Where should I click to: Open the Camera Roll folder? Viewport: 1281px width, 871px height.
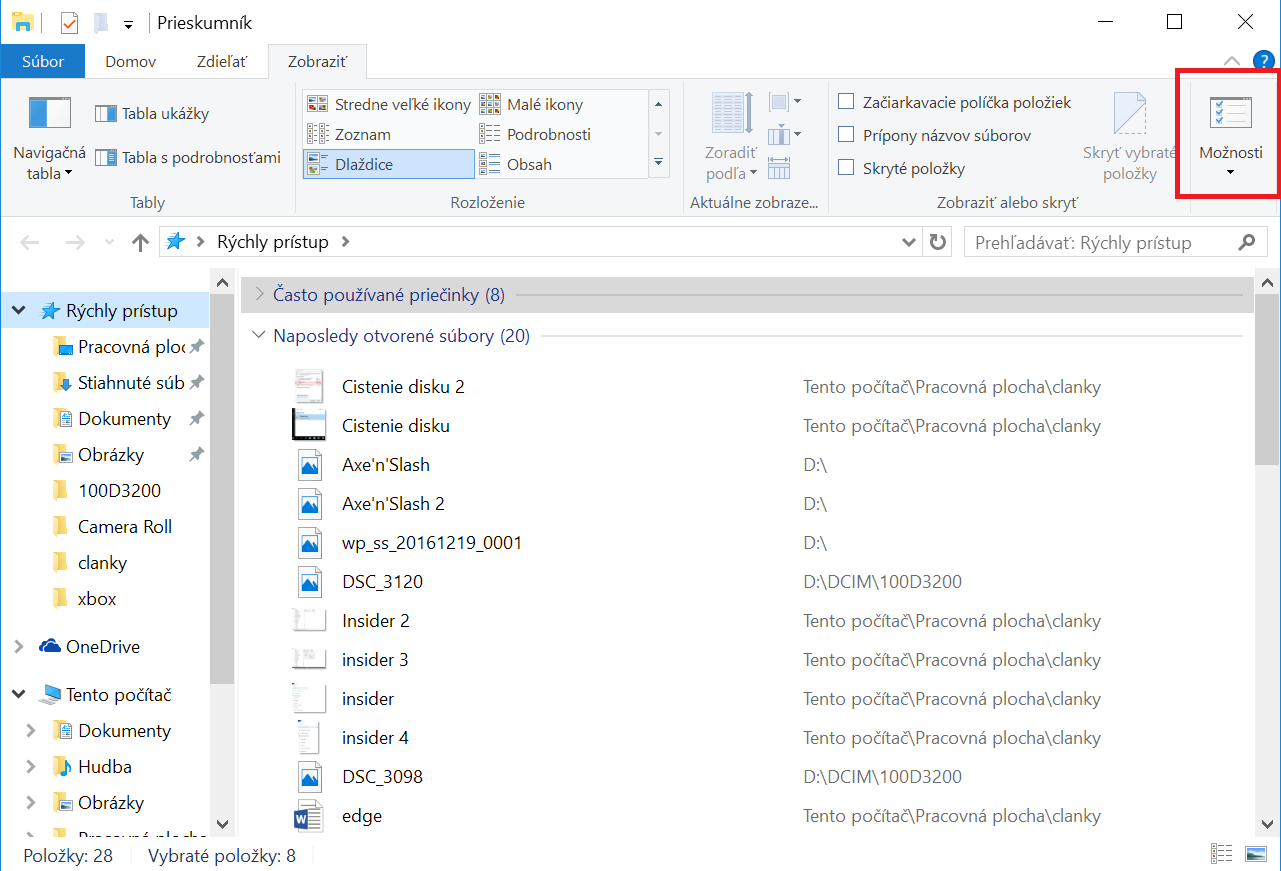click(125, 527)
